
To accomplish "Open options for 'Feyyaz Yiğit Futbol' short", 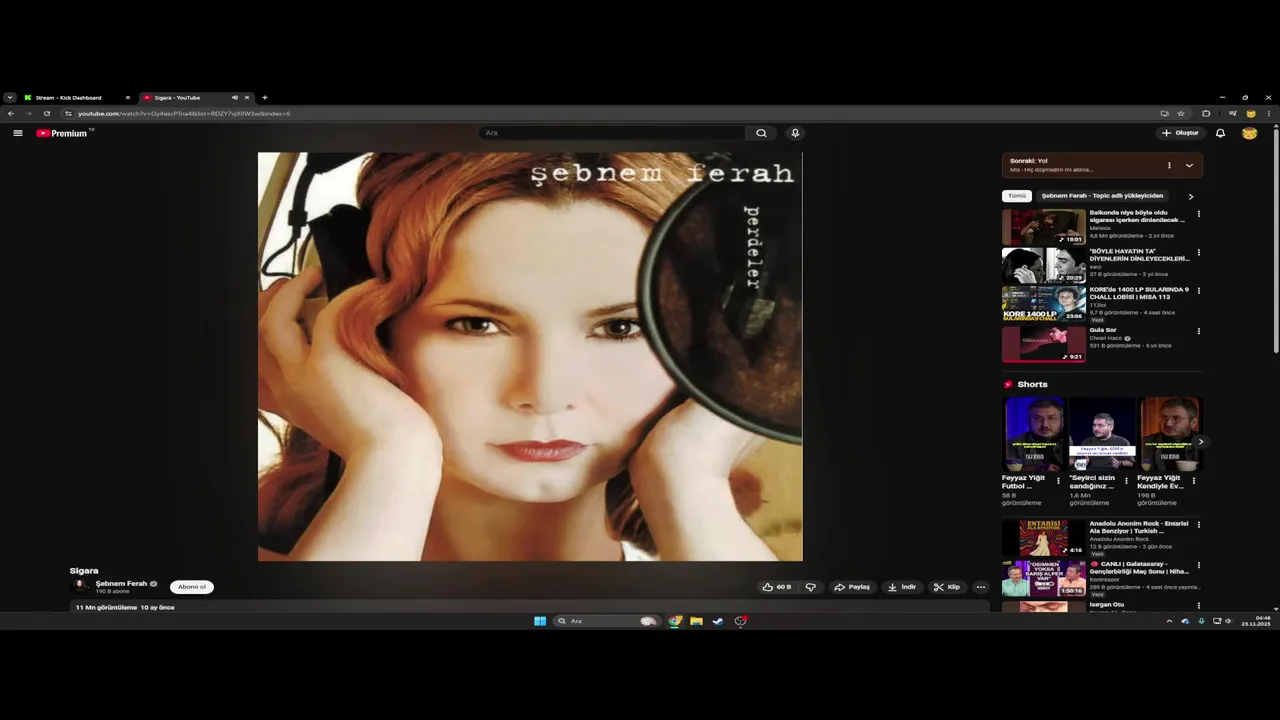I will [1058, 481].
